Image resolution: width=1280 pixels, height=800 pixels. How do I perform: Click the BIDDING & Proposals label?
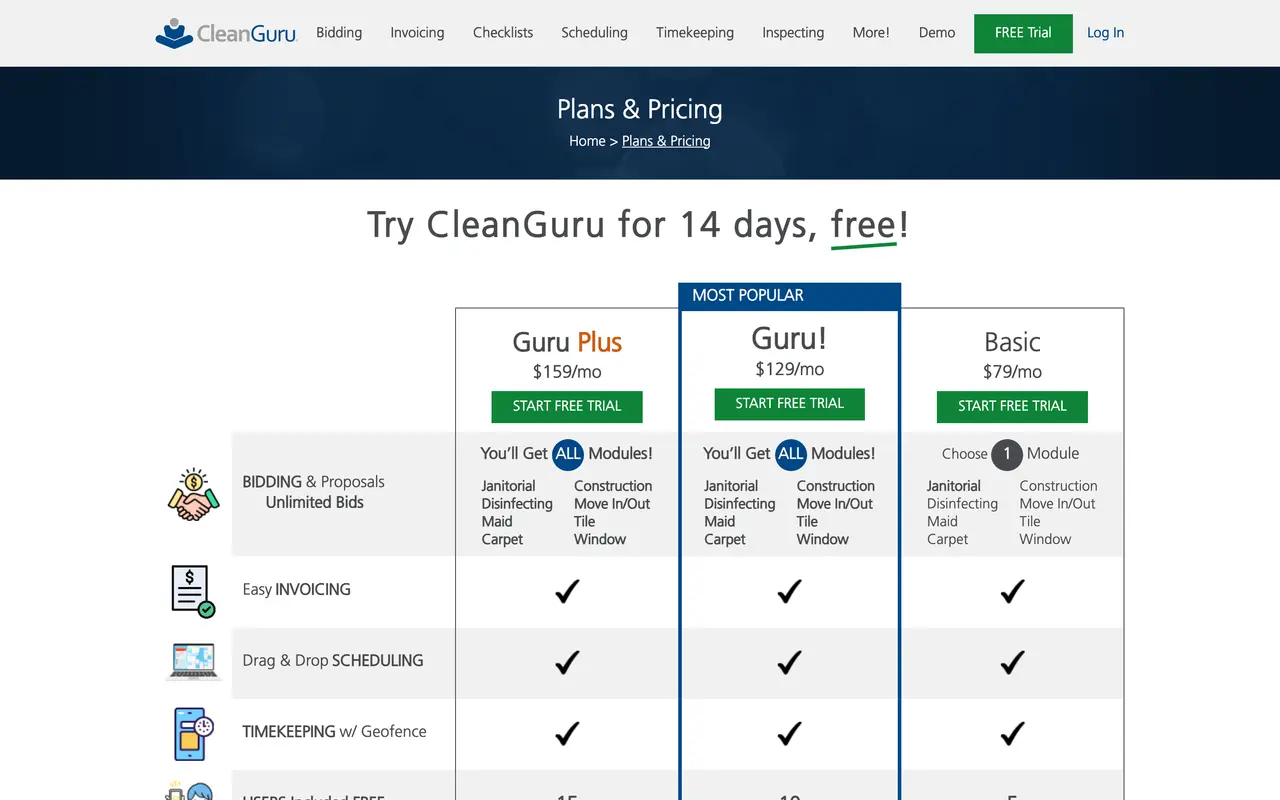pyautogui.click(x=313, y=482)
